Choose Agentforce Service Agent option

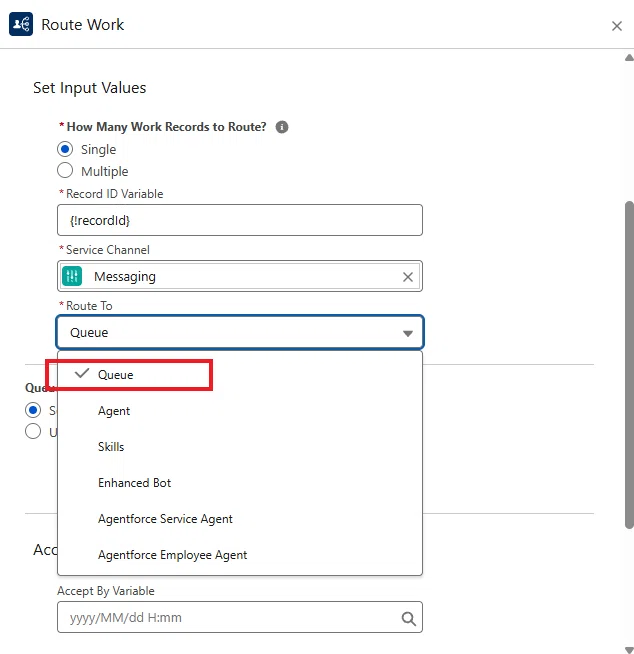(240, 519)
